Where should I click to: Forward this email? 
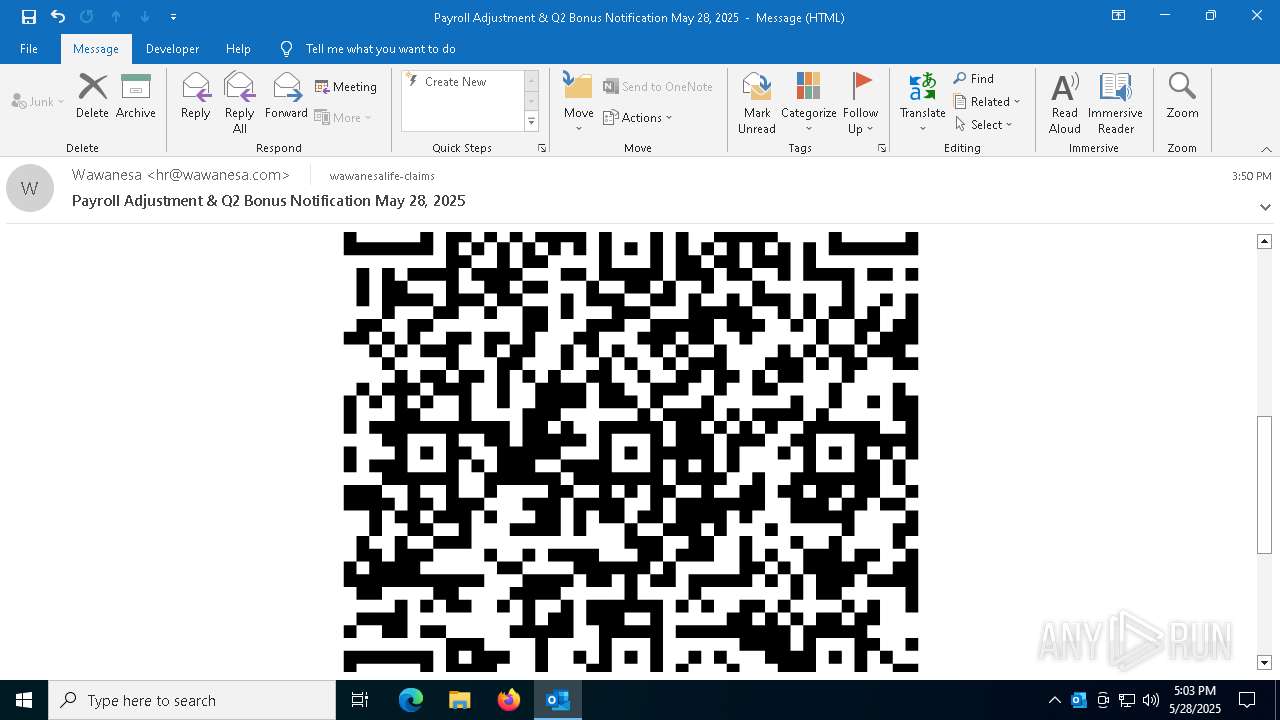286,97
